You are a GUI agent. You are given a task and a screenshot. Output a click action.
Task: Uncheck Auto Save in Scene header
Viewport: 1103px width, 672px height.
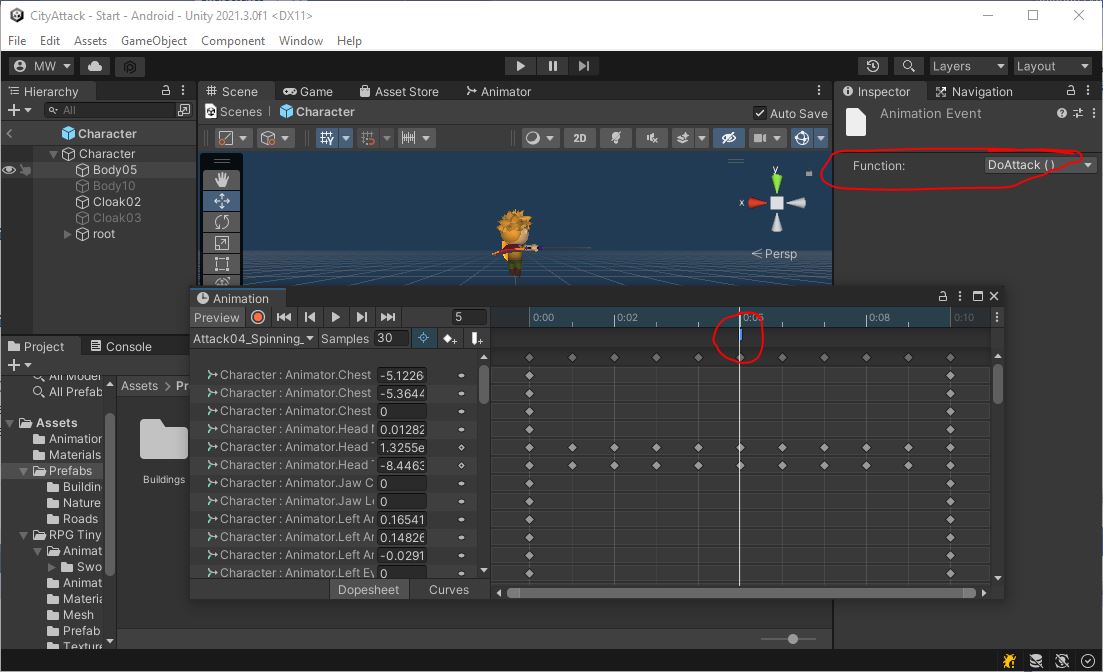[x=761, y=112]
